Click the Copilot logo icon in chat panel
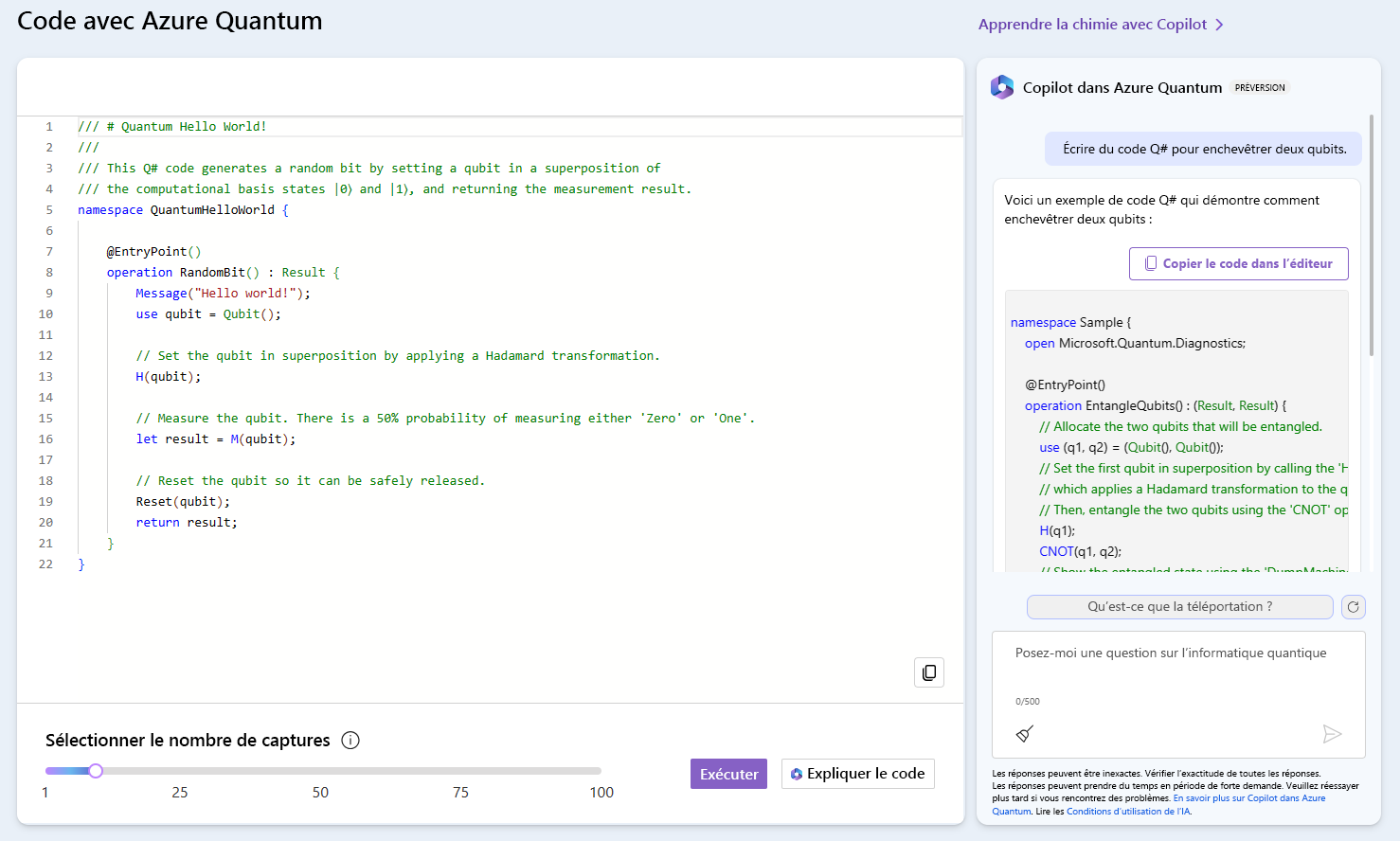The image size is (1400, 841). [x=1002, y=87]
